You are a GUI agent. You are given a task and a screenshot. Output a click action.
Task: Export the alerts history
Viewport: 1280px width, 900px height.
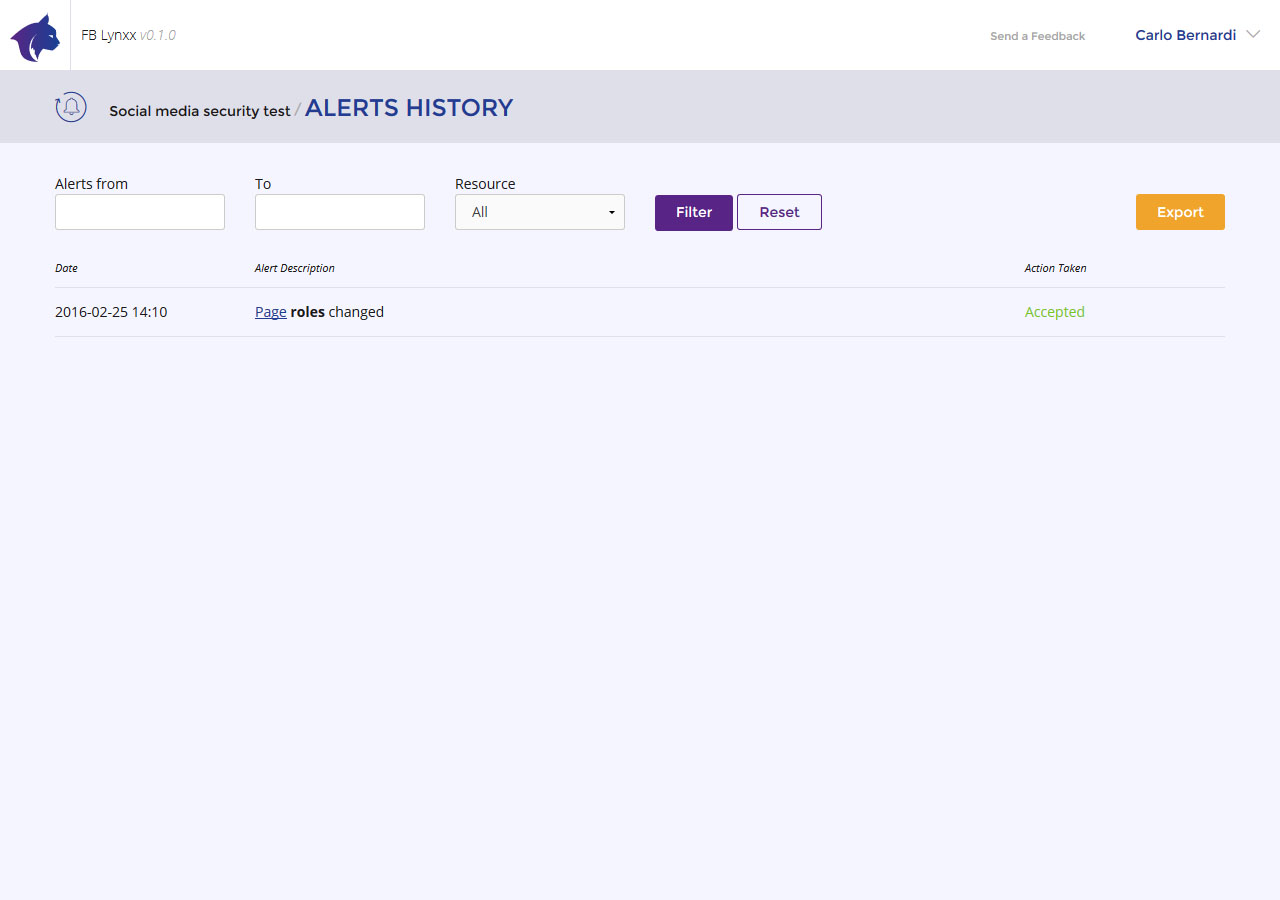[x=1180, y=212]
